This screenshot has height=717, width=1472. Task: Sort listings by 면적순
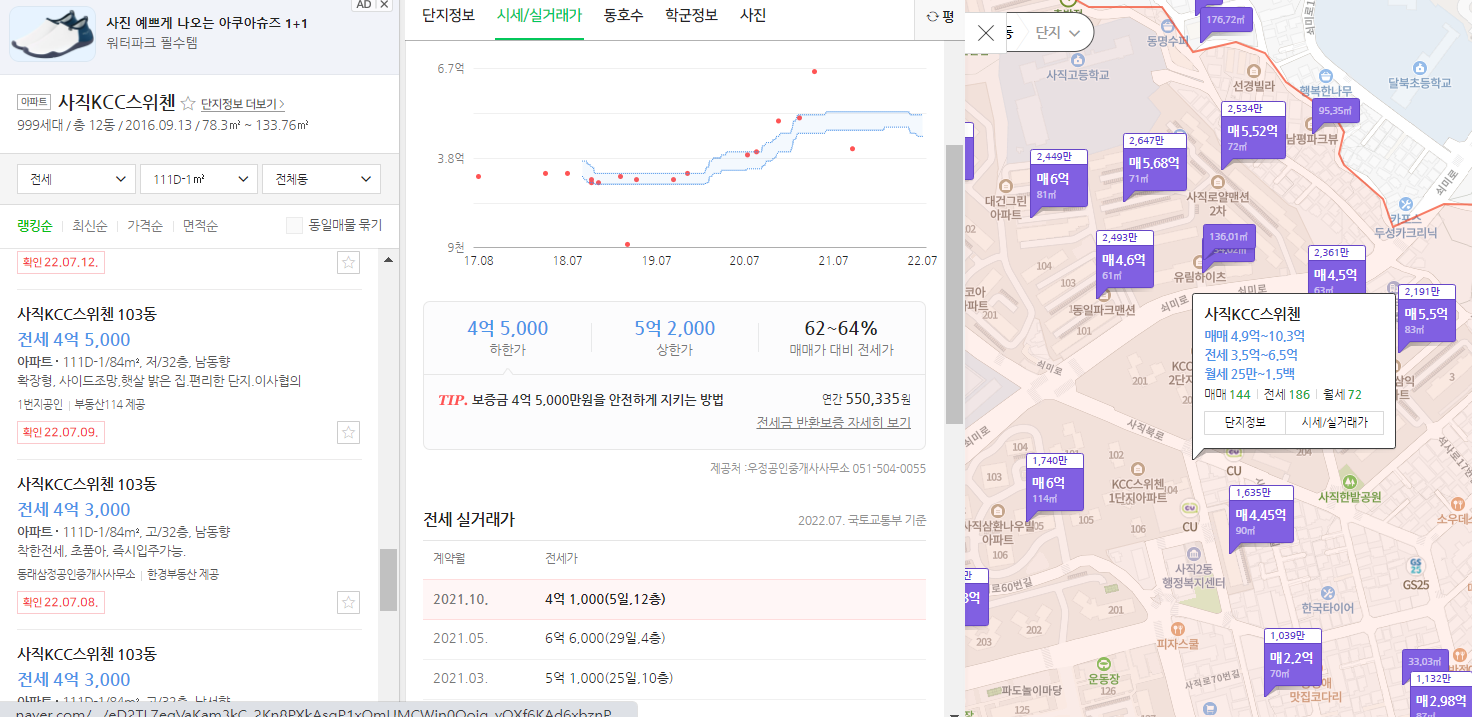(200, 225)
